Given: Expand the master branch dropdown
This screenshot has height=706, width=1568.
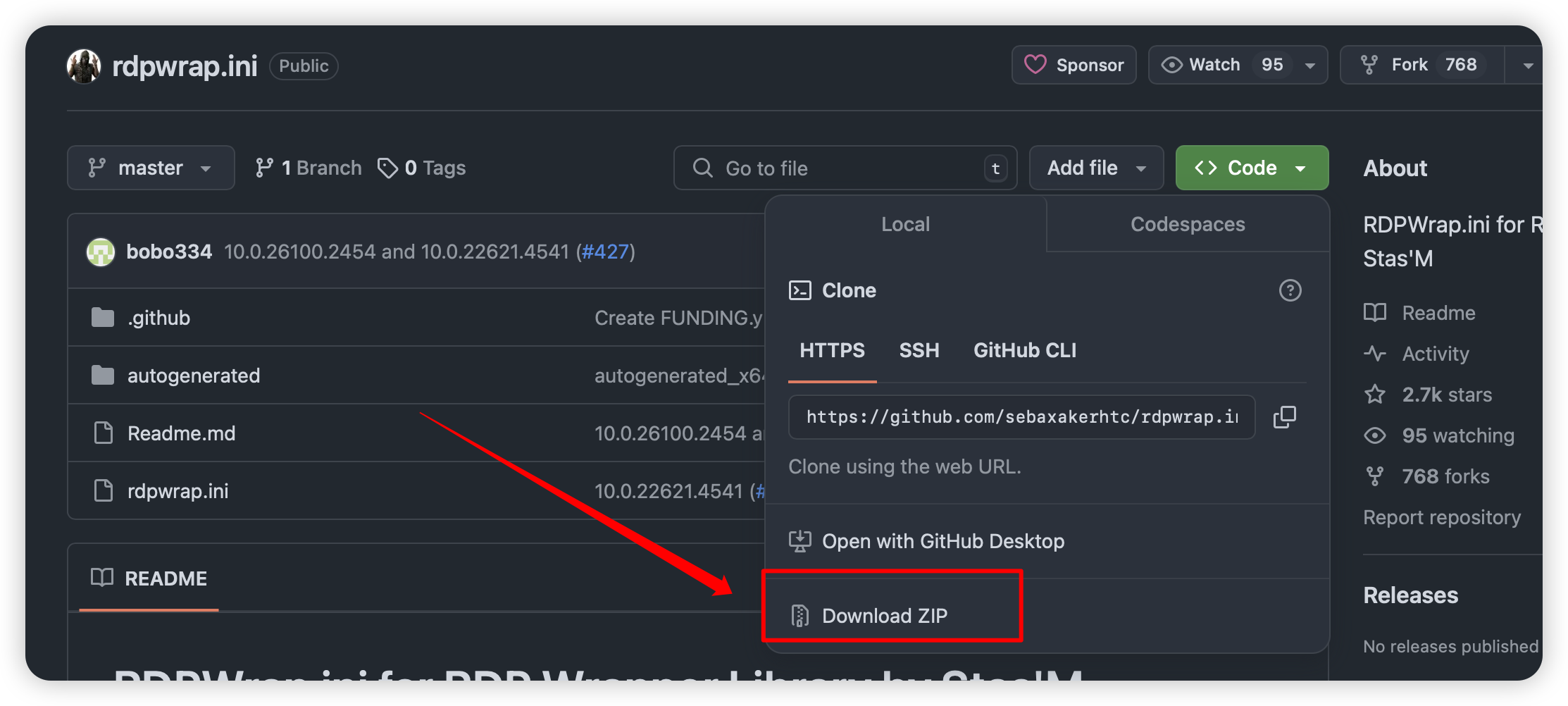Looking at the screenshot, I should 150,168.
